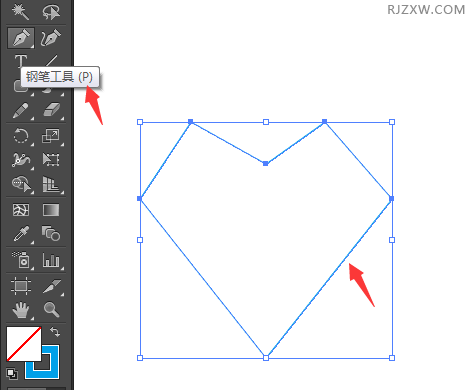Select the Pencil tool

[20, 111]
